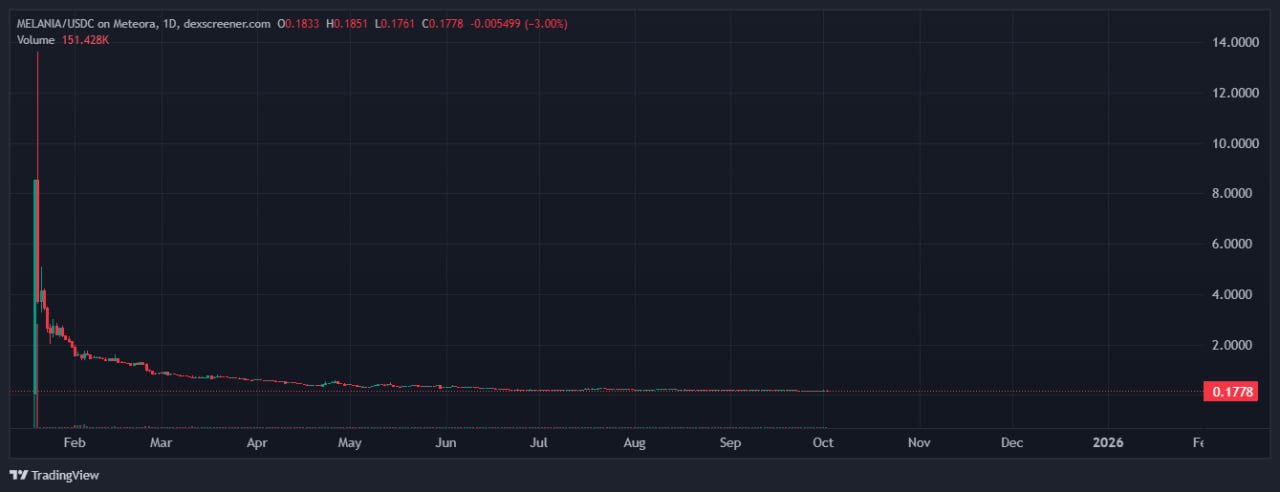Select May on the time axis
The image size is (1280, 492).
coord(349,442)
